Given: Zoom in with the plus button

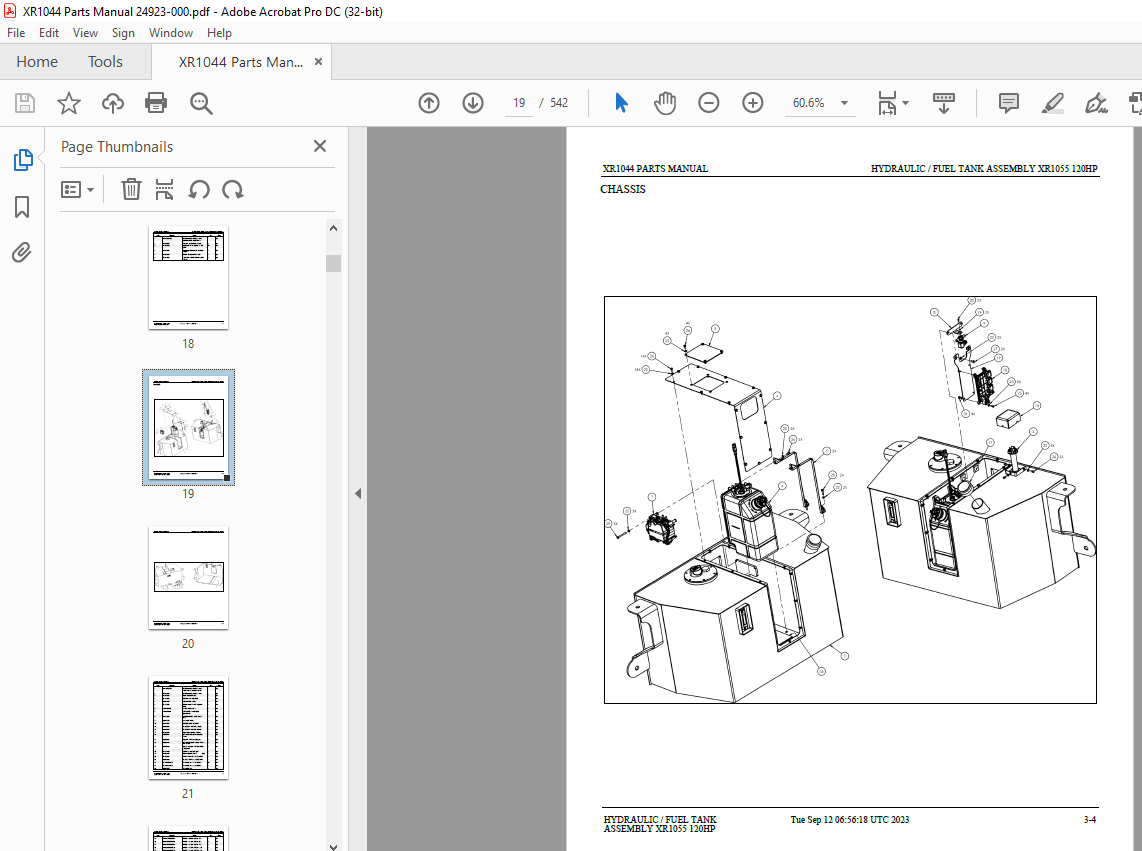Looking at the screenshot, I should tap(752, 103).
